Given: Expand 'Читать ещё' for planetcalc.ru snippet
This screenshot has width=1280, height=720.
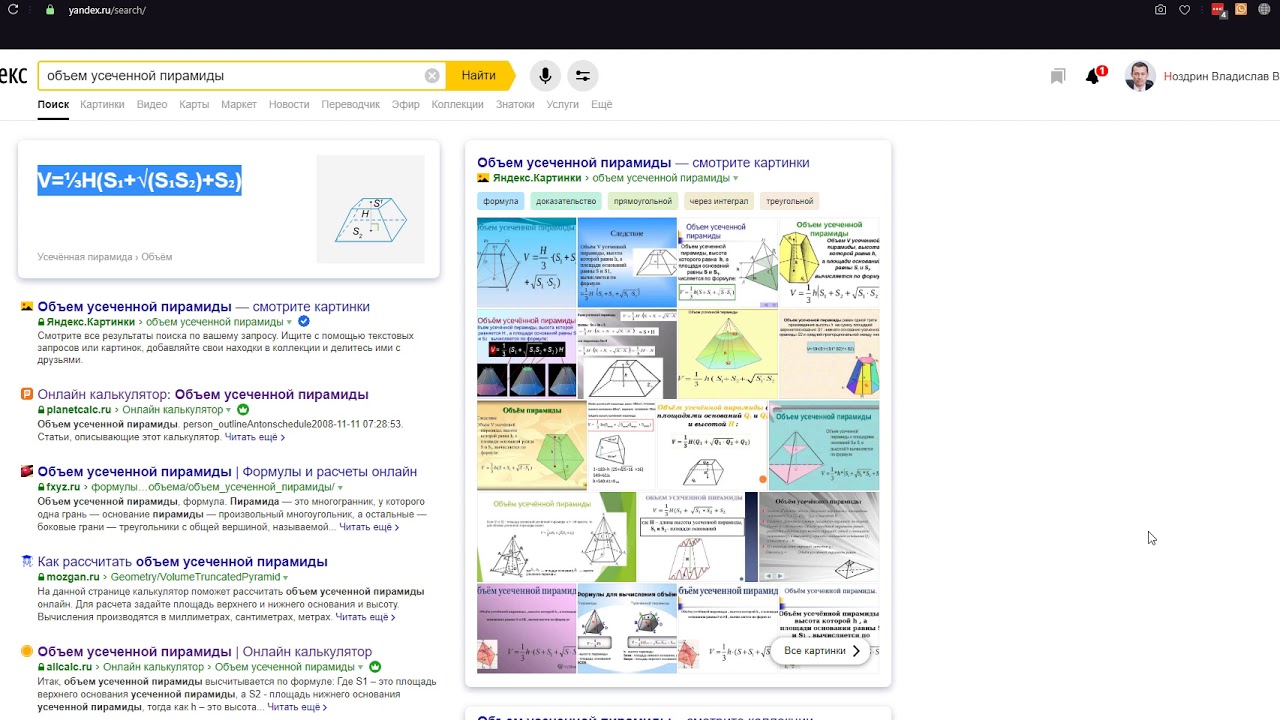Looking at the screenshot, I should coord(255,437).
